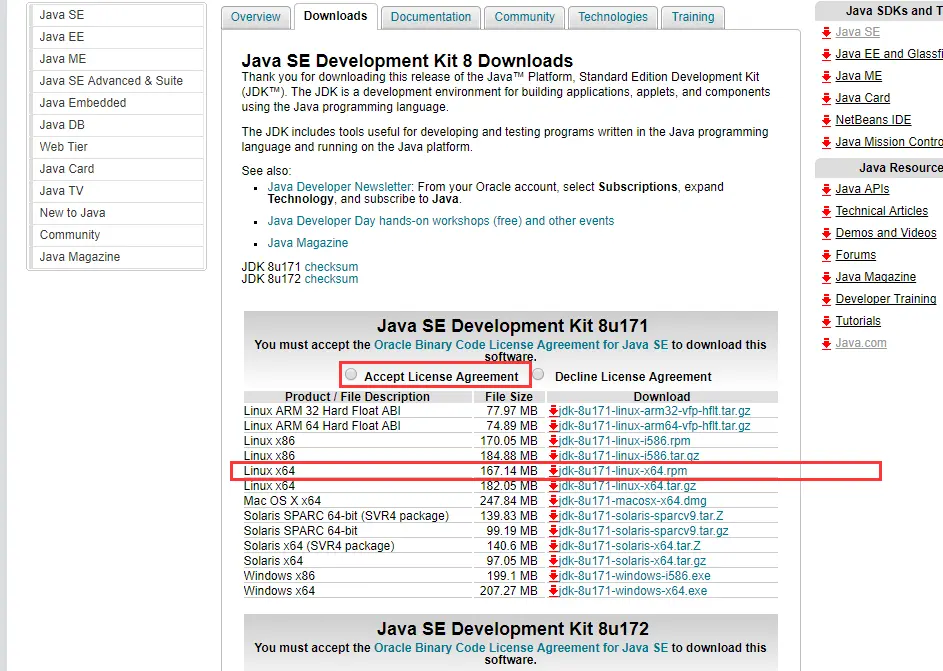Click red arrow icon beside Forums

coord(826,256)
